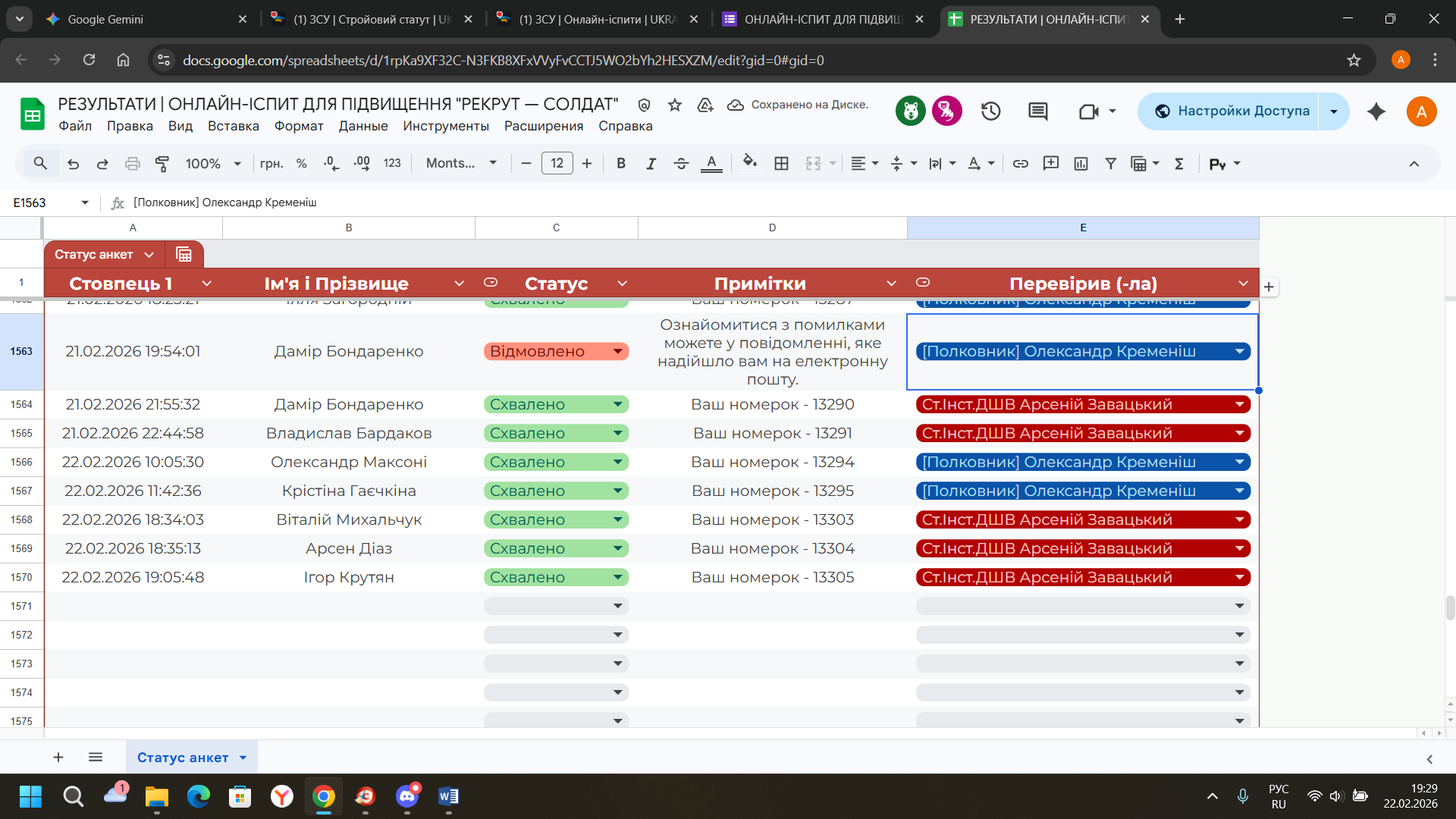Open the version history clock icon

tap(990, 111)
